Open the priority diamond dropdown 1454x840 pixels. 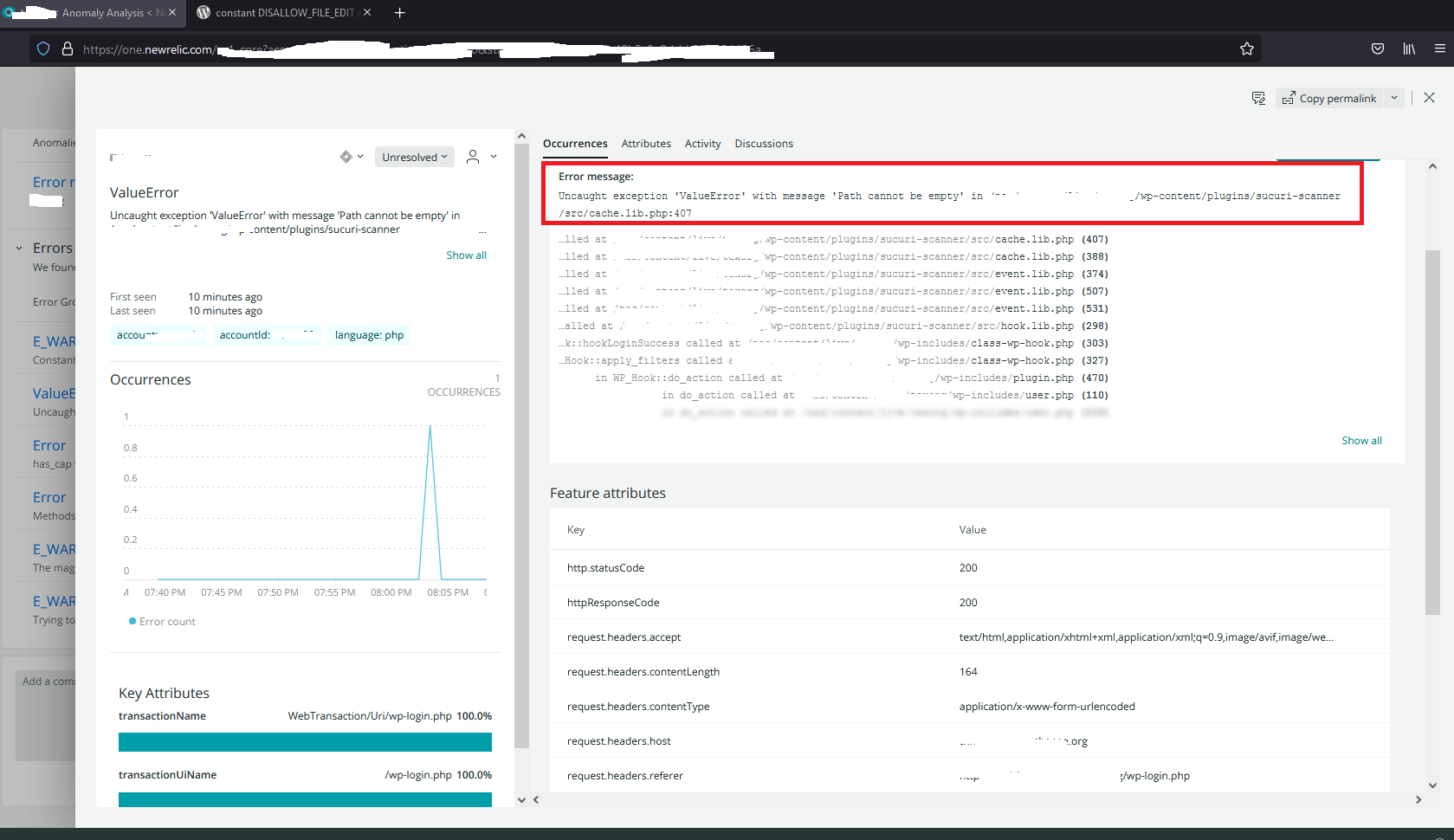tap(352, 157)
